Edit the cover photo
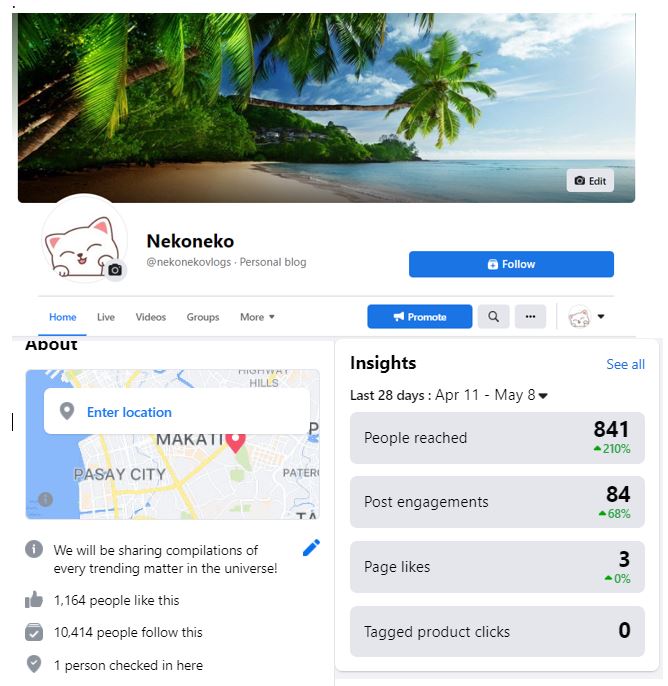 coord(590,181)
